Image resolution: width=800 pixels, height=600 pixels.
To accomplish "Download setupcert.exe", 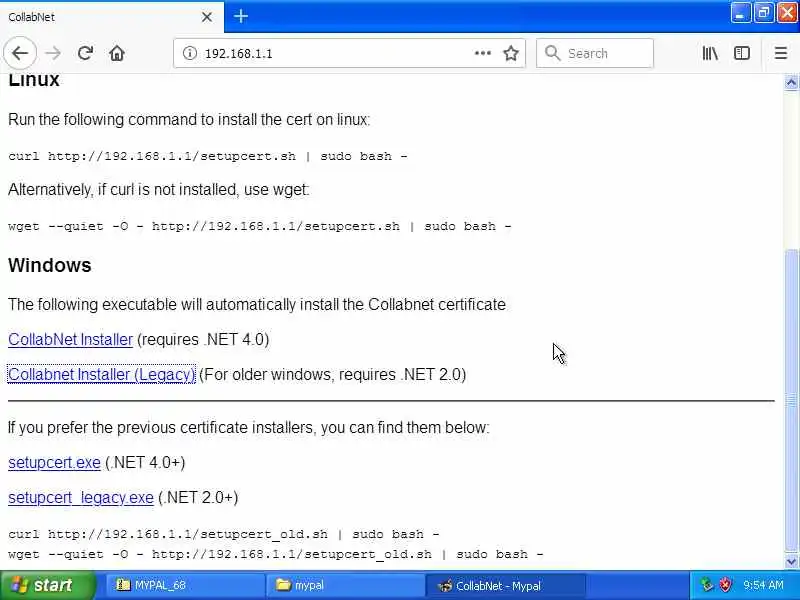I will pyautogui.click(x=54, y=463).
